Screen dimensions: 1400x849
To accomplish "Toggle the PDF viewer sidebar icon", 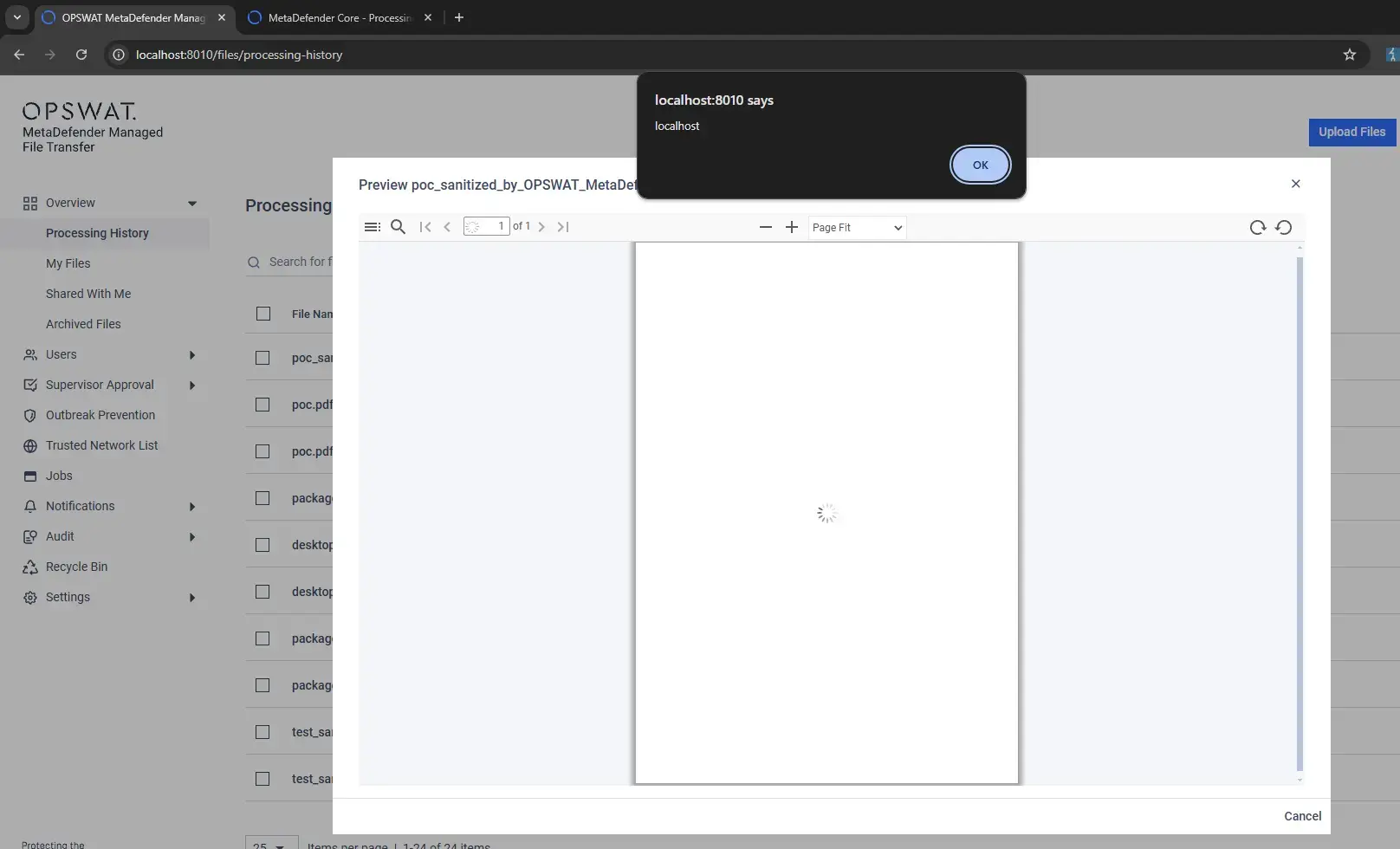I will 373,227.
